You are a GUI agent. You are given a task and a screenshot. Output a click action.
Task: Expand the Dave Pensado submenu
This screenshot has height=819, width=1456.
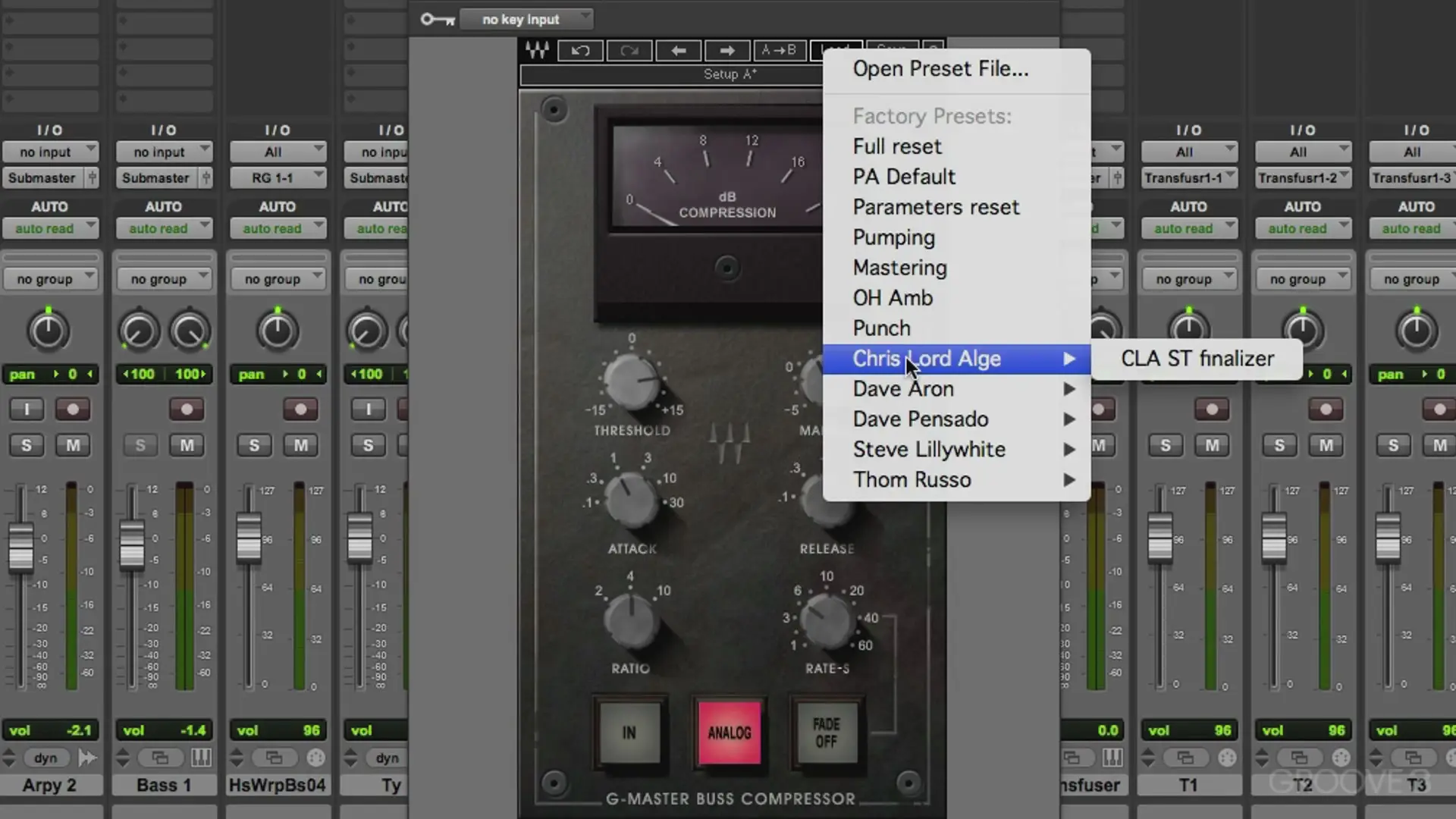point(957,419)
